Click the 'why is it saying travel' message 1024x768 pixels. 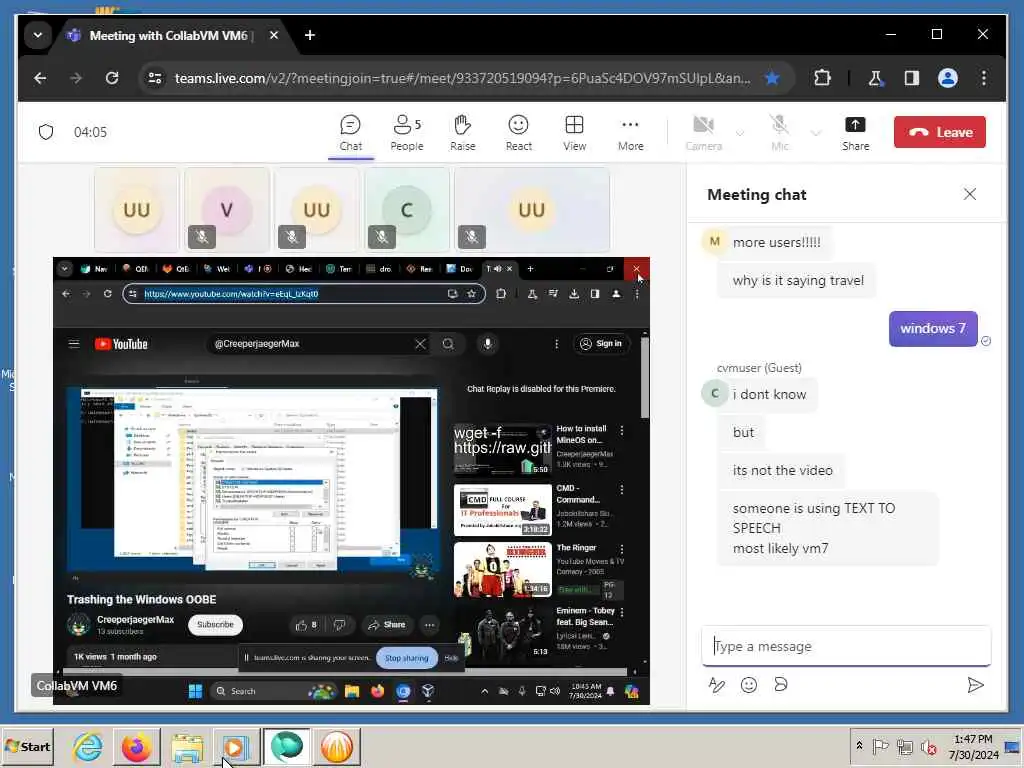pos(797,280)
